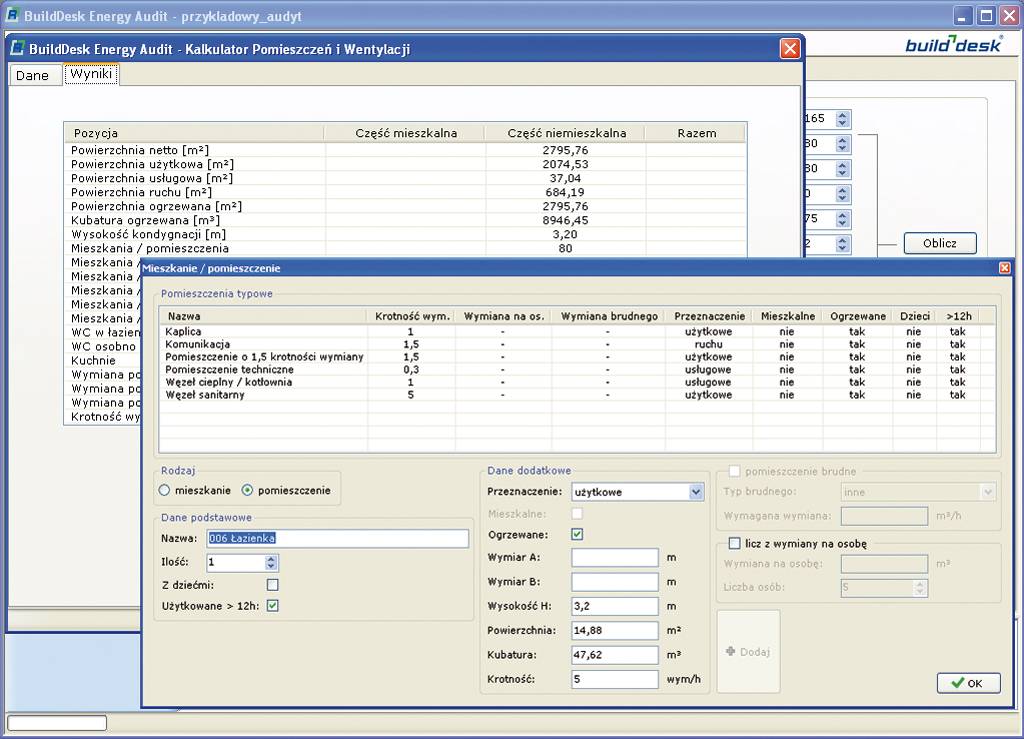Open the Przeznaczenie dropdown
Image resolution: width=1024 pixels, height=739 pixels.
coord(696,492)
